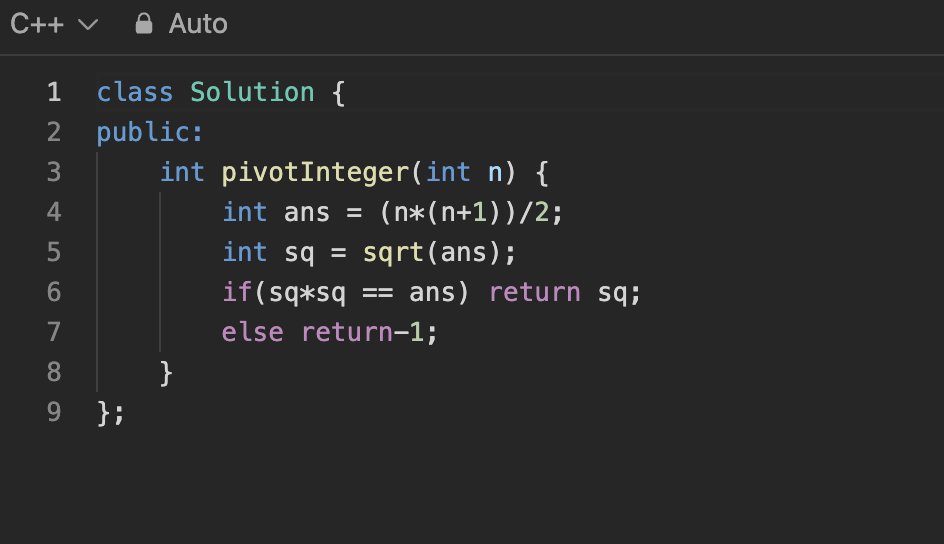Click line number 1 in the gutter
The width and height of the screenshot is (944, 544).
pyautogui.click(x=54, y=92)
